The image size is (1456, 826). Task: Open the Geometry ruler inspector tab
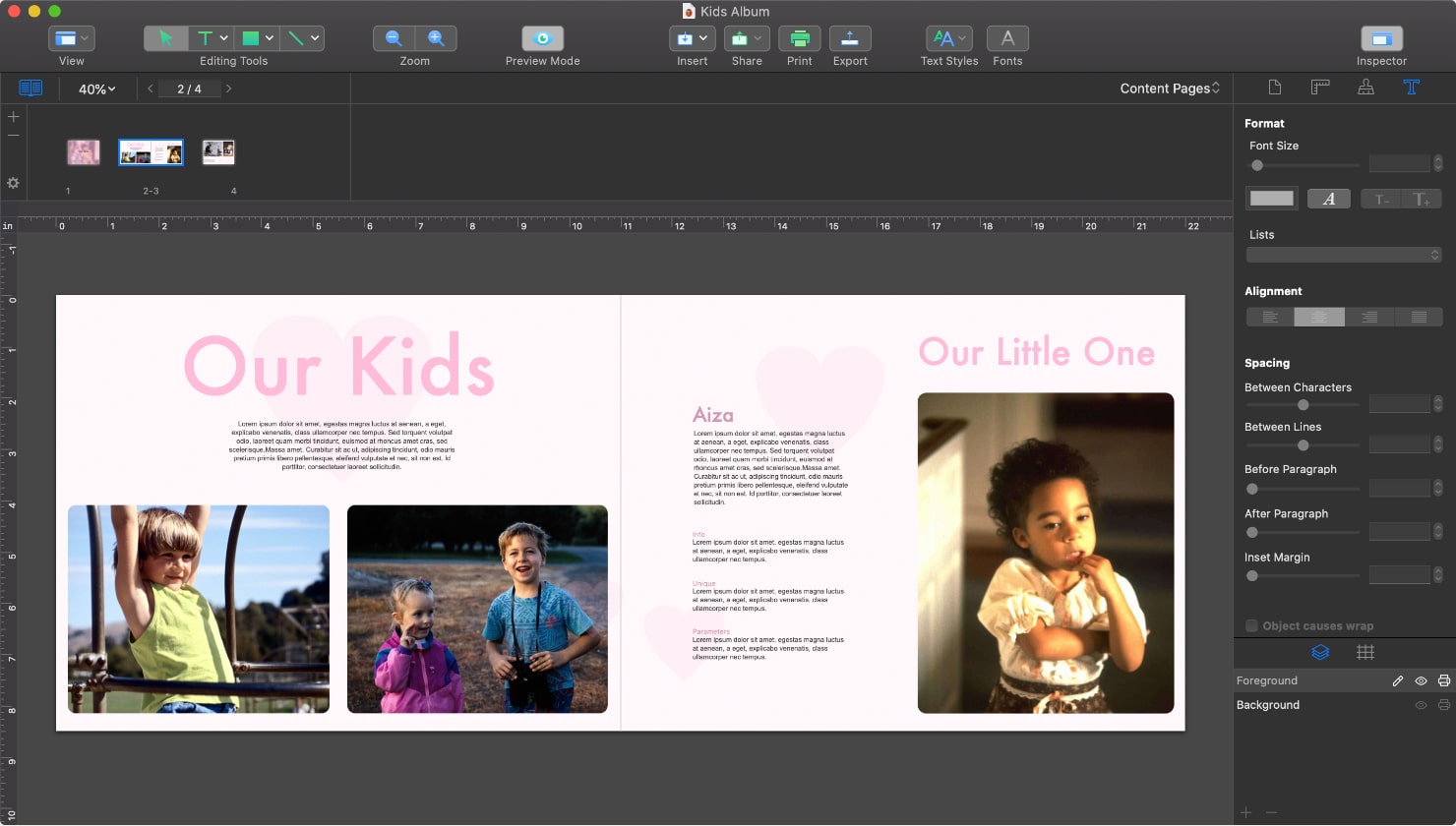[1320, 88]
